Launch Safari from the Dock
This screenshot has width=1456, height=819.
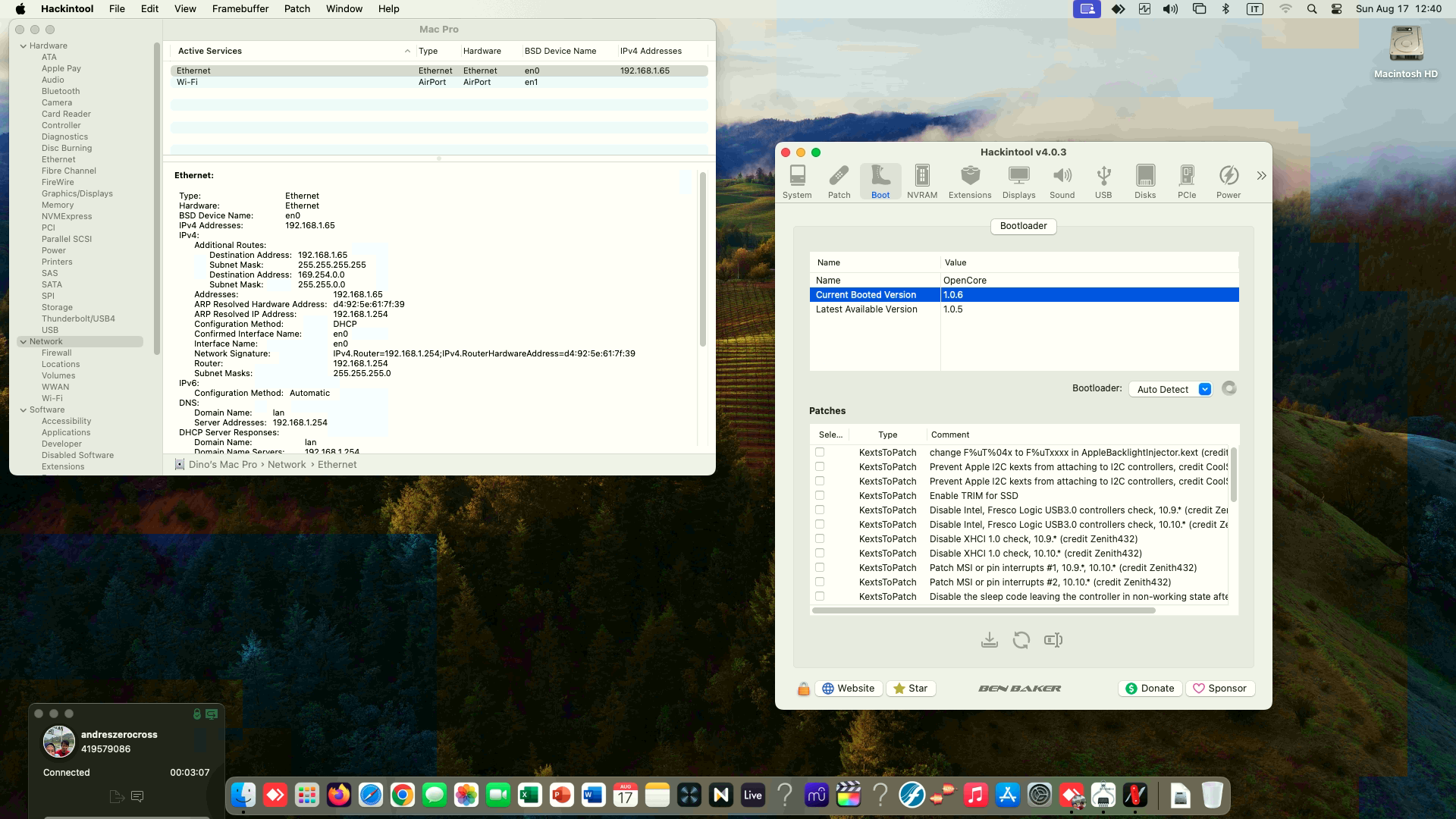pos(371,795)
